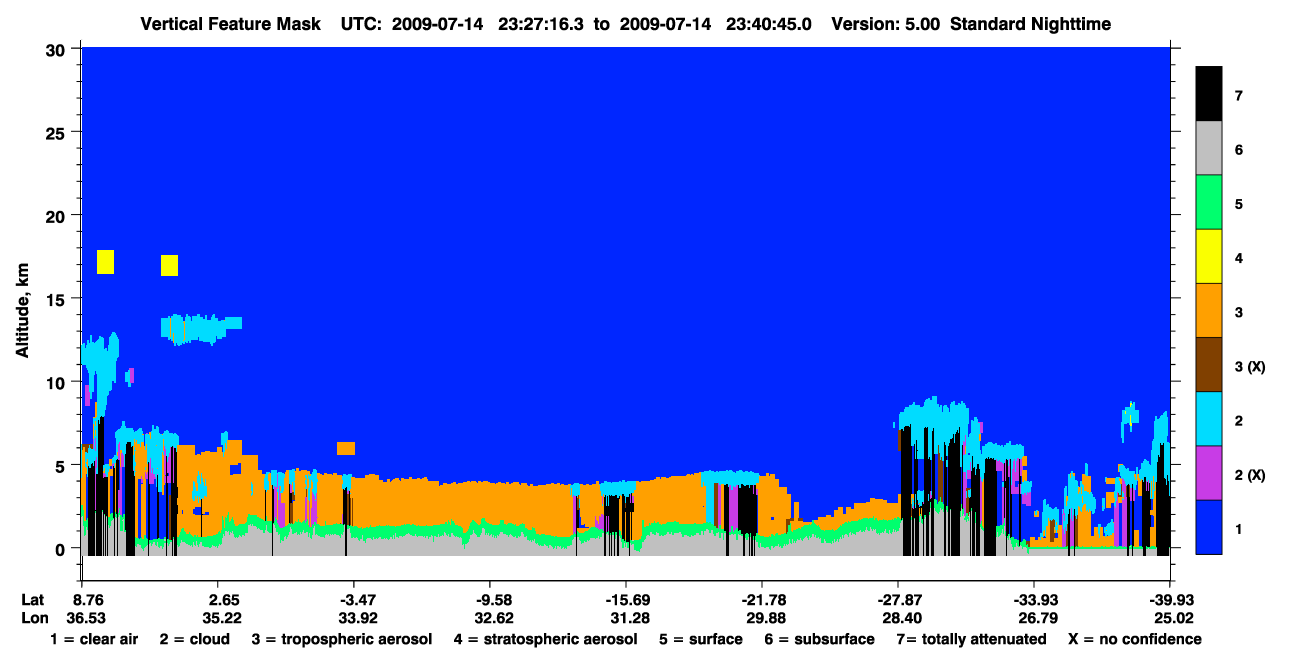Screen dimensions: 1300x667
Task: Select the blue swatch labeled 1
Action: pos(1209,526)
